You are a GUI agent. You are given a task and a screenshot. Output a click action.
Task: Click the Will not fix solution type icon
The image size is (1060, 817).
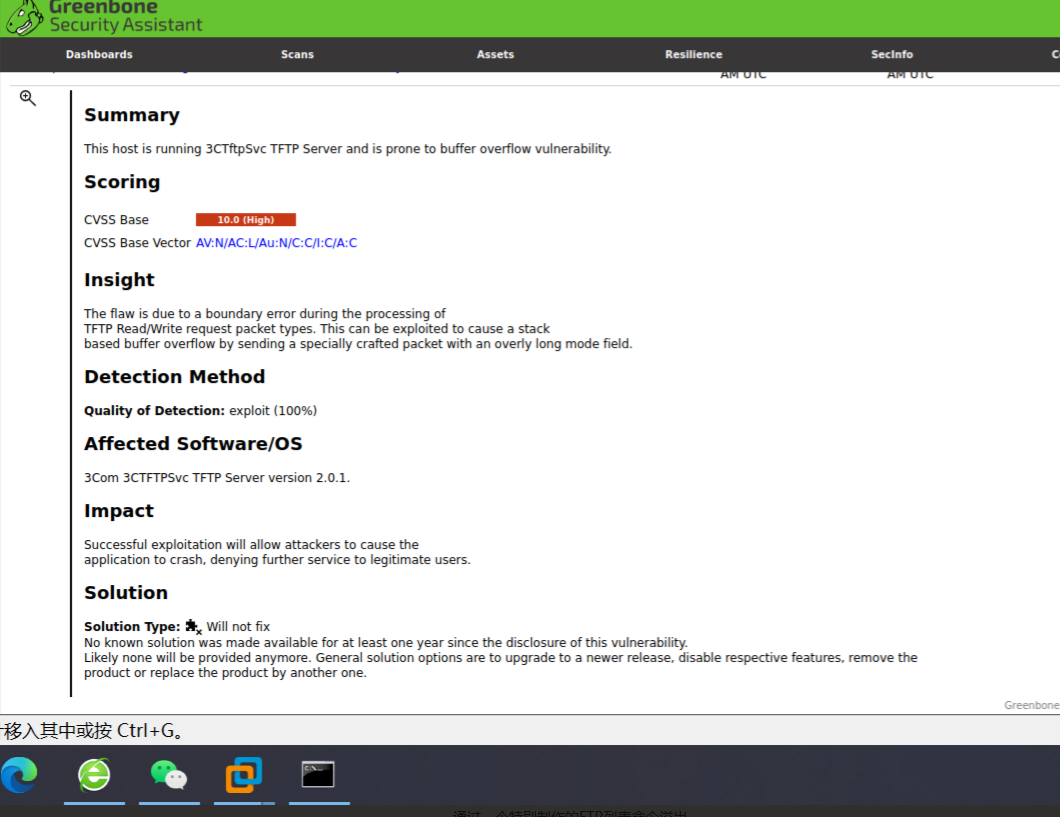click(193, 626)
